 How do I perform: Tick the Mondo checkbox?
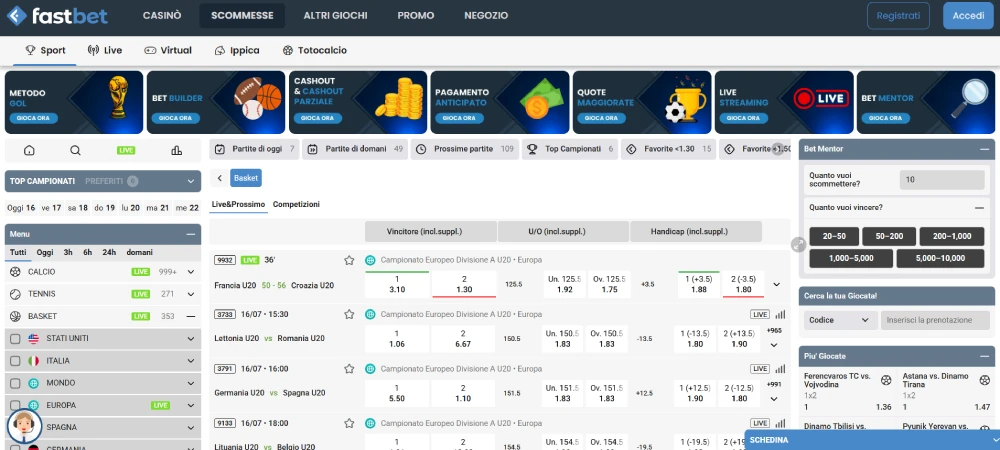pos(15,383)
